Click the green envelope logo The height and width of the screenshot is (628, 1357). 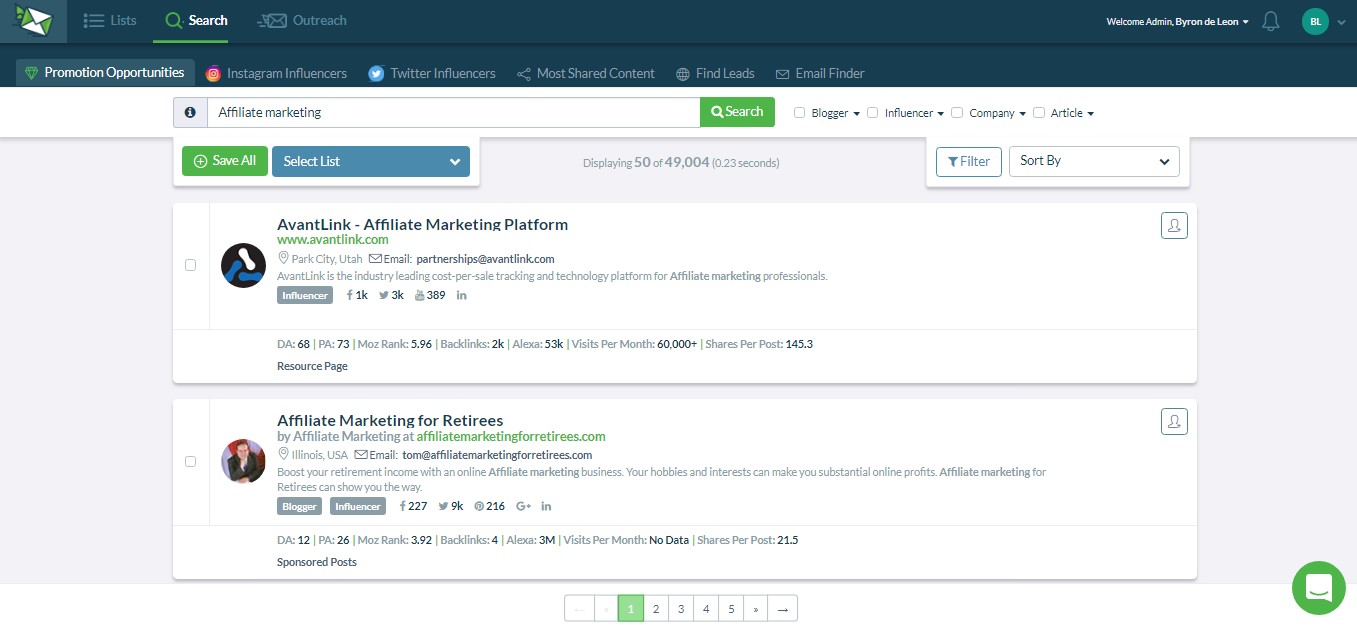coord(33,21)
